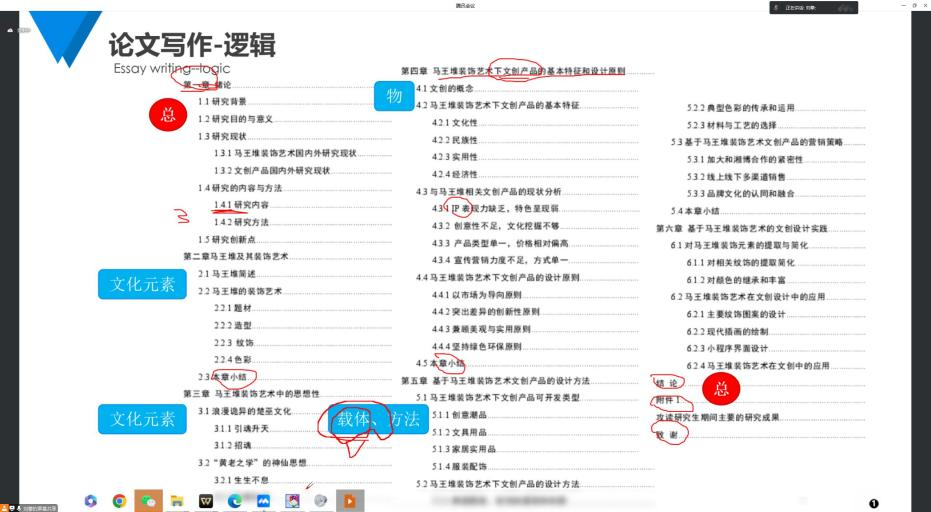Screen dimensions: 931x512
Task: Launch WPS Office from the taskbar
Action: coord(206,500)
